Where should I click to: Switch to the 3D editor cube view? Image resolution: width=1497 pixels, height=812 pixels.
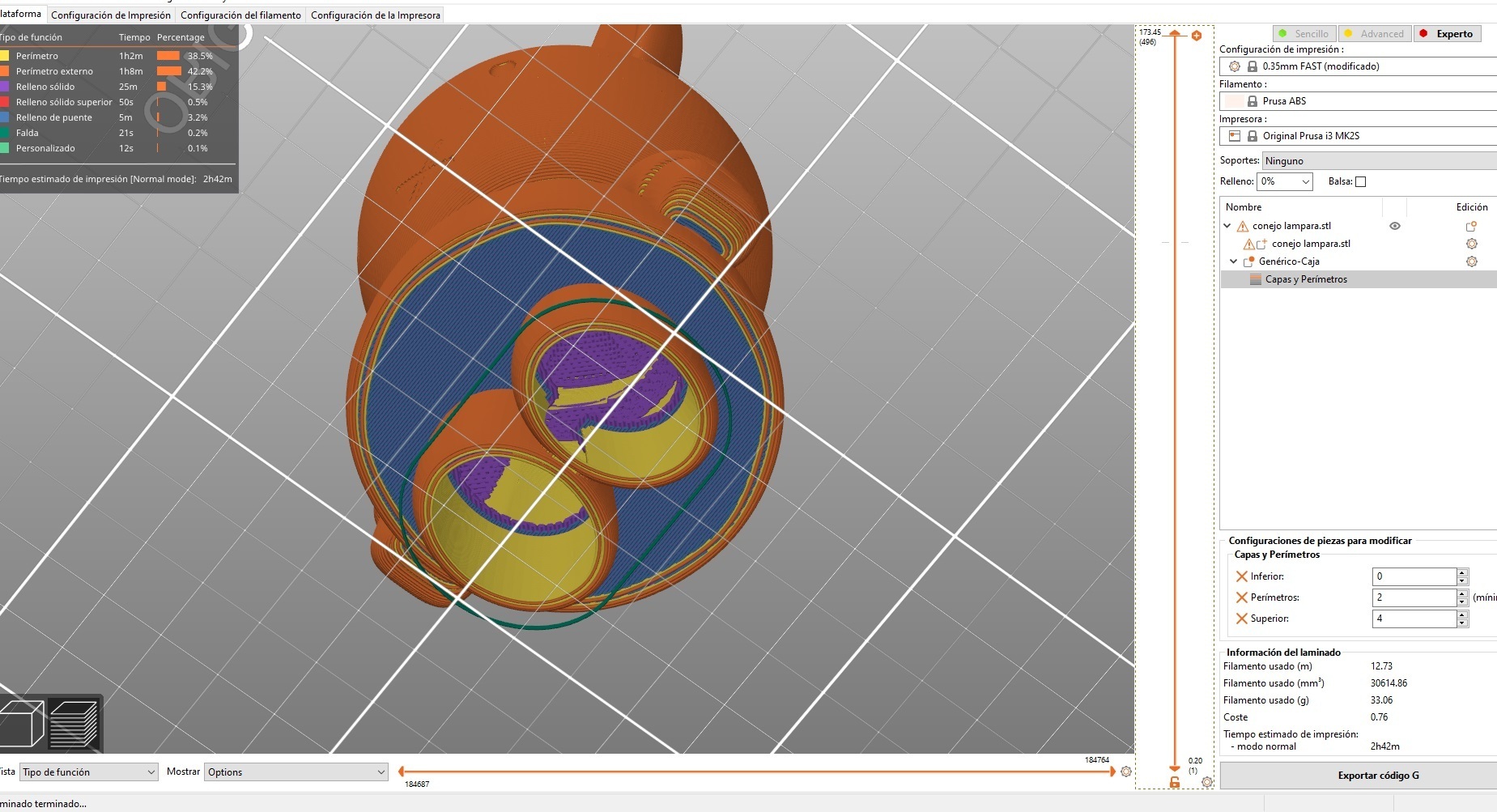[x=21, y=723]
